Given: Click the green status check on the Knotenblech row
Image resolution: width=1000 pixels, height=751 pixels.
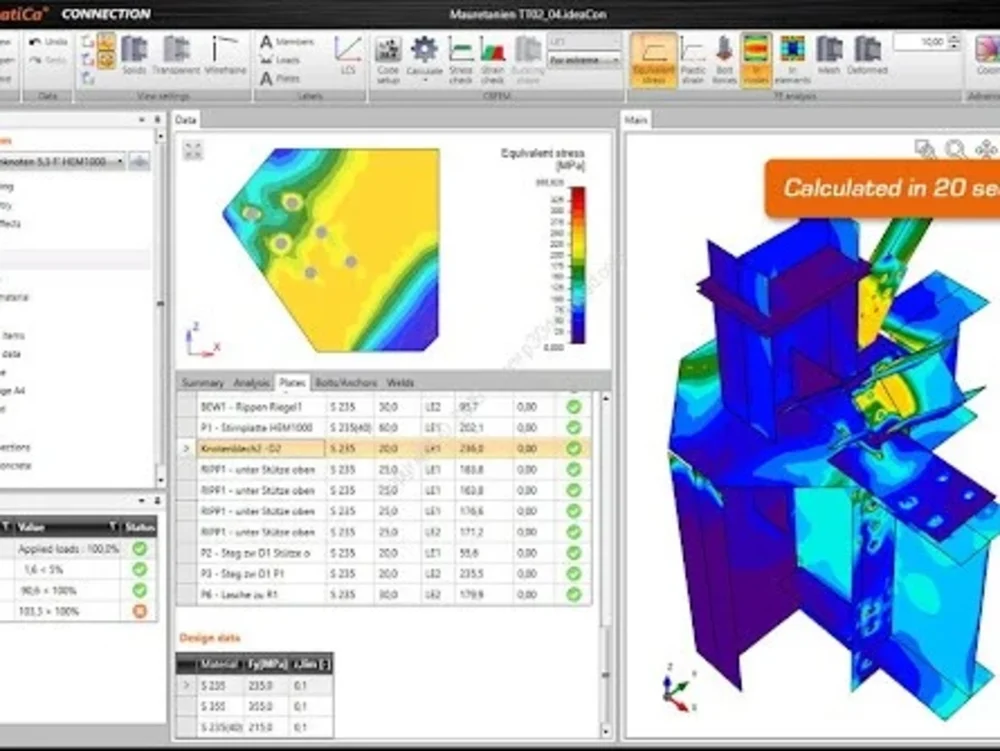Looking at the screenshot, I should pyautogui.click(x=574, y=449).
